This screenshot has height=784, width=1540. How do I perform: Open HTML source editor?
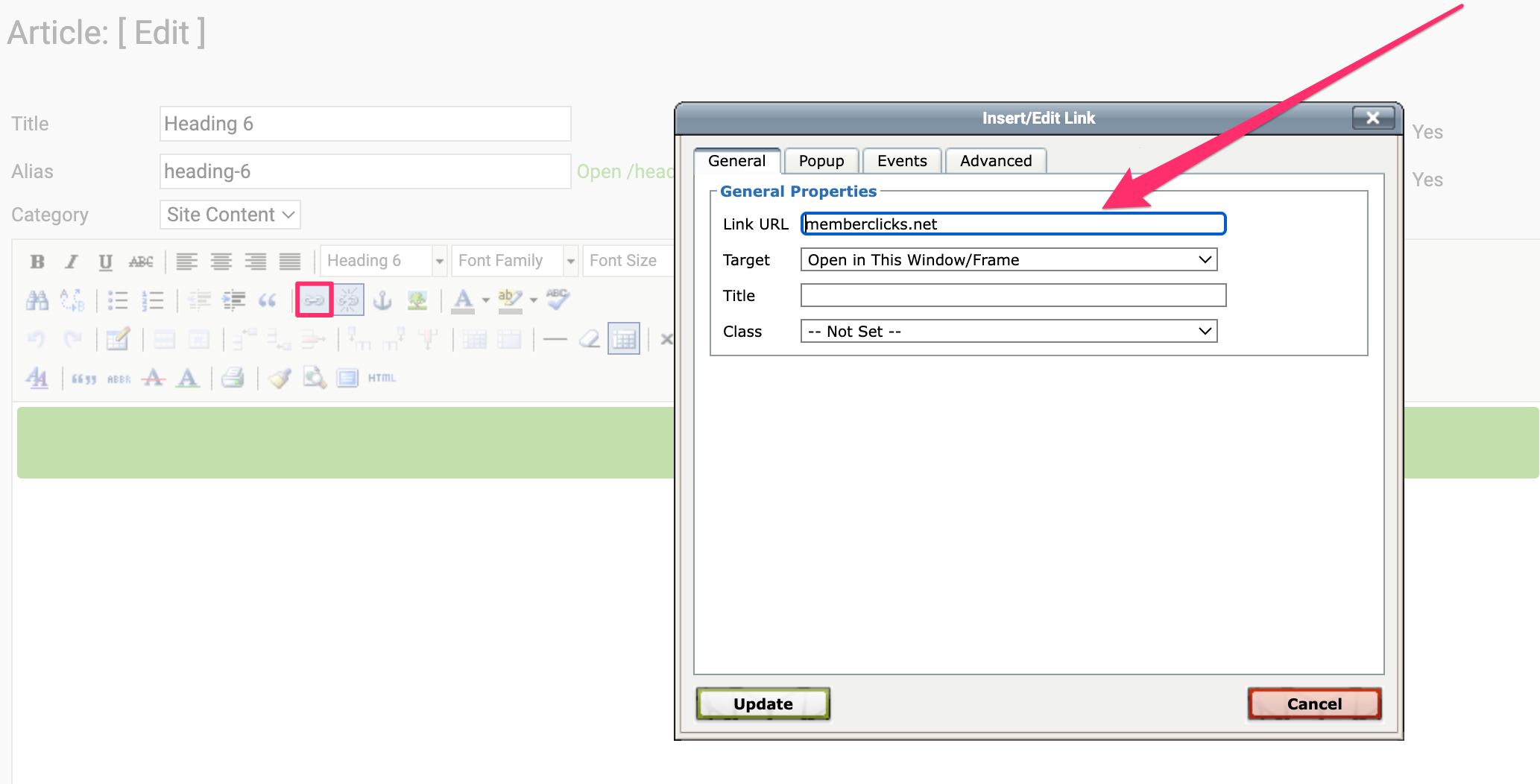coord(382,378)
